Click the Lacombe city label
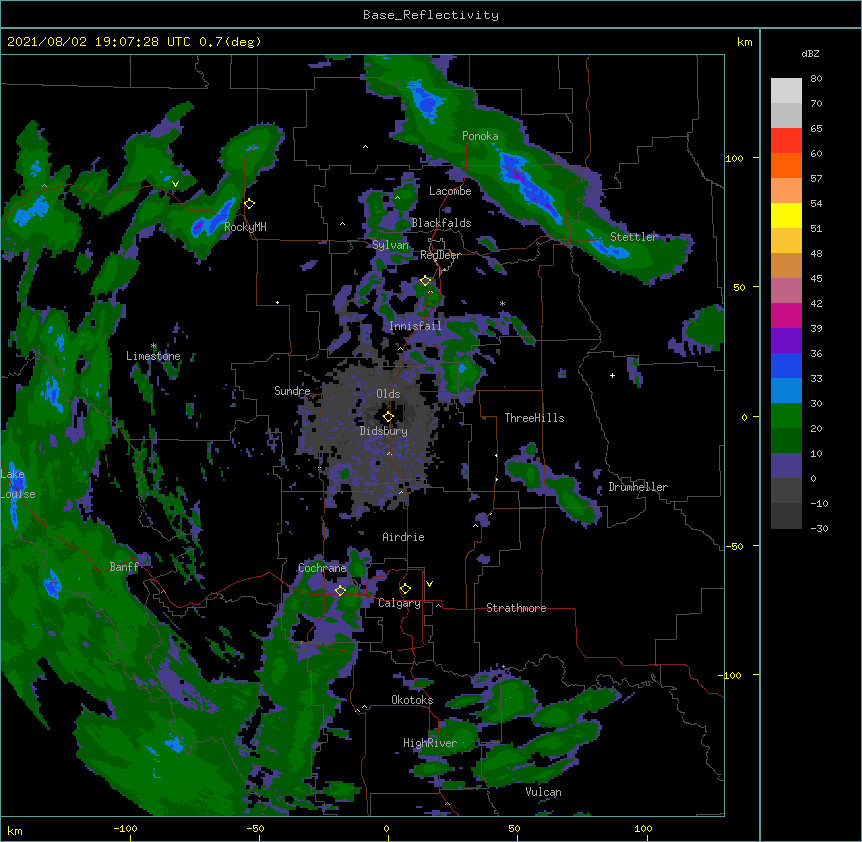This screenshot has width=862, height=842. point(450,191)
